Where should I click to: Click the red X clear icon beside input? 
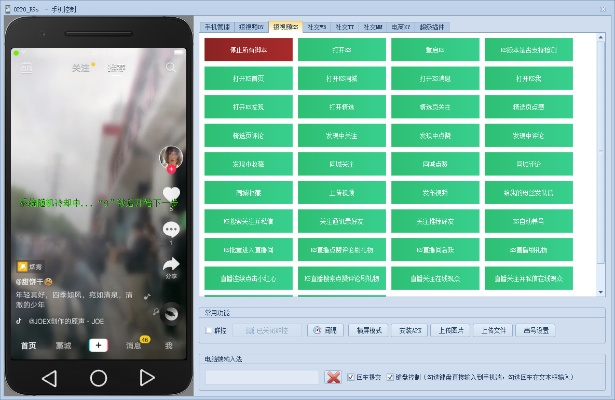[333, 377]
